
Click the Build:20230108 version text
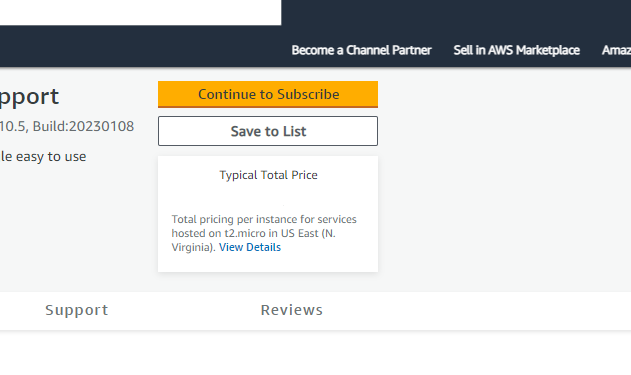83,126
